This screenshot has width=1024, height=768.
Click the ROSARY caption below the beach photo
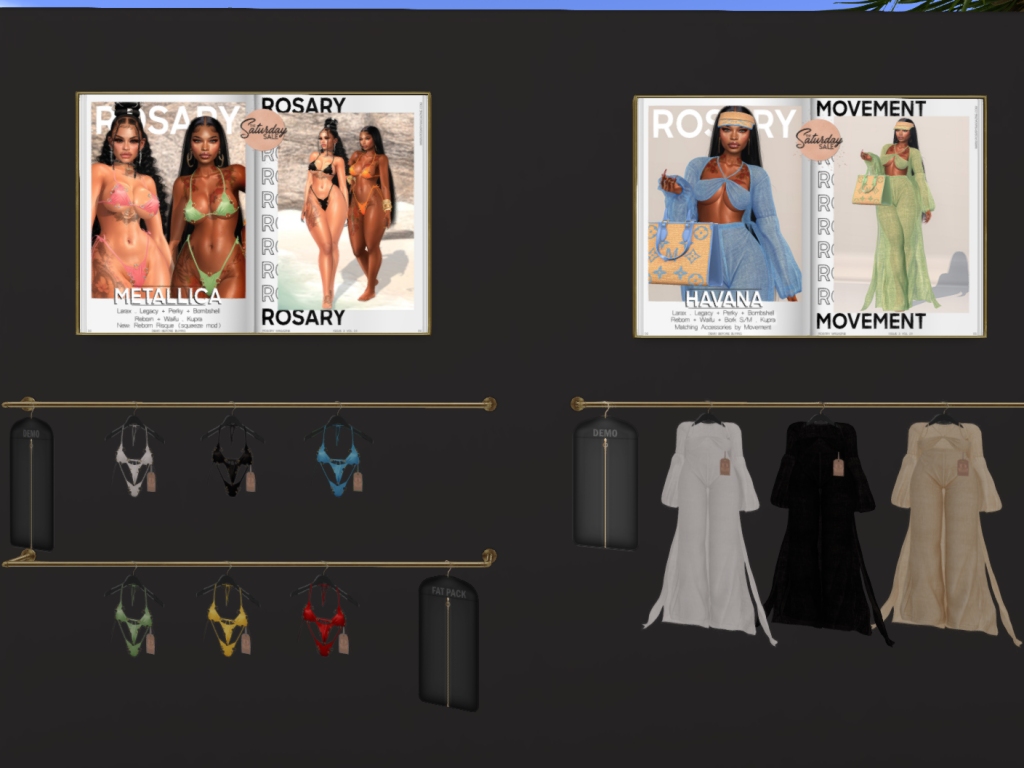tap(303, 317)
